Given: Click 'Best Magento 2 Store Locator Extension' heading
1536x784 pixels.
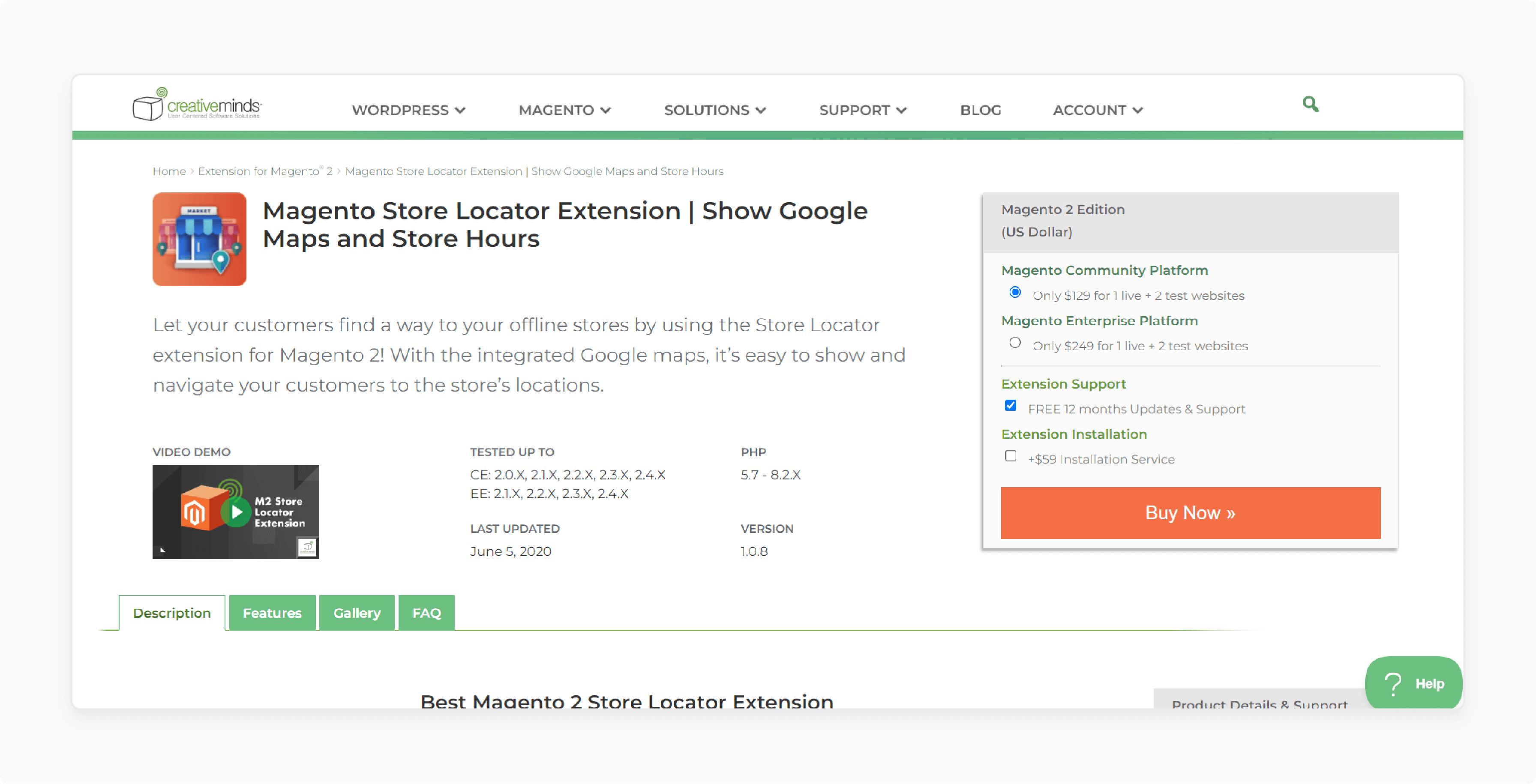Looking at the screenshot, I should (x=627, y=701).
